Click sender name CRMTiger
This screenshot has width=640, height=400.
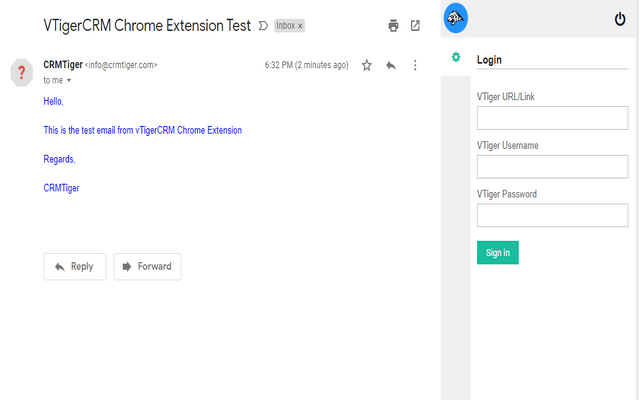point(63,64)
